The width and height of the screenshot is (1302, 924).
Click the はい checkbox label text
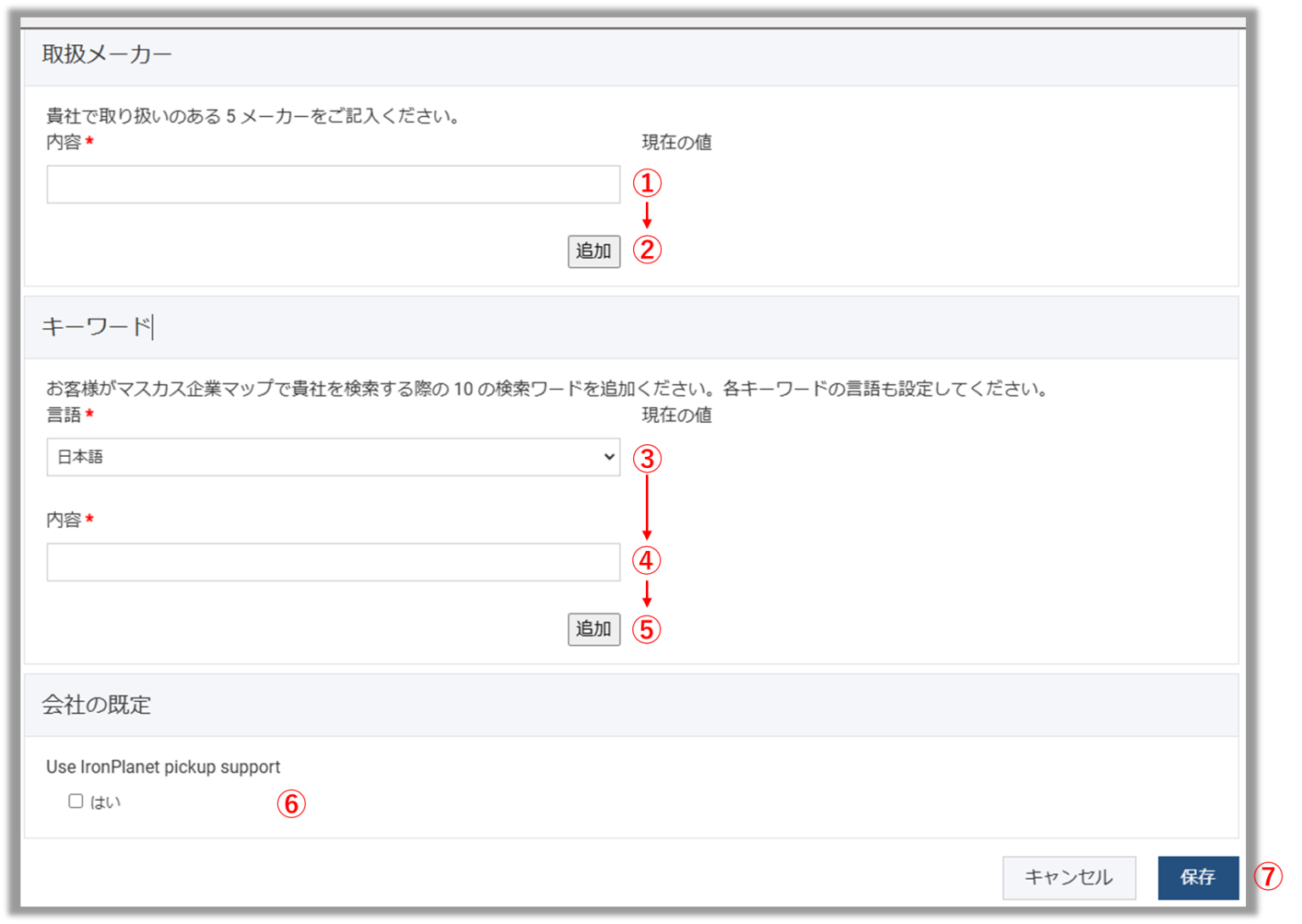[x=106, y=803]
